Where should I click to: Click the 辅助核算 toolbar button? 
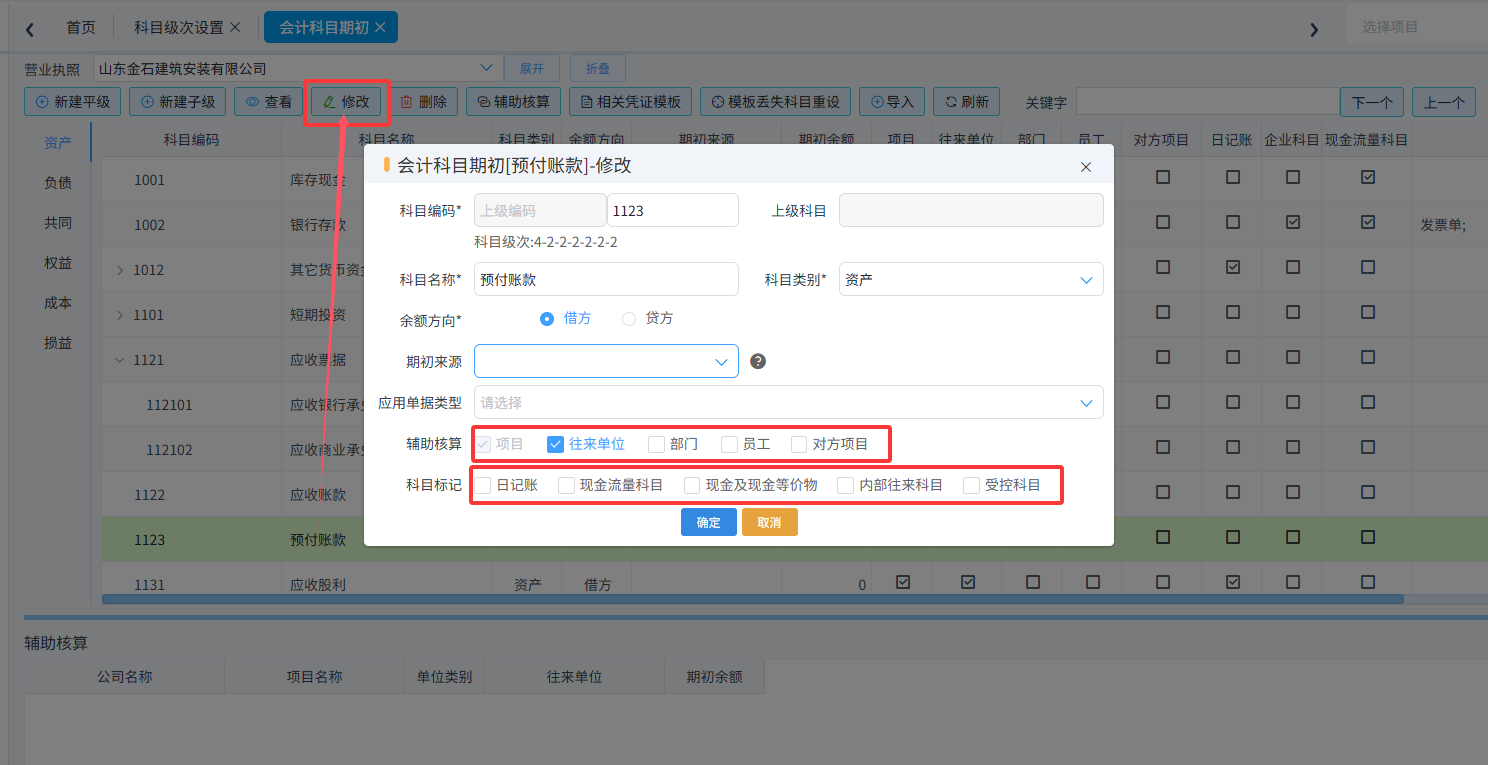point(513,102)
